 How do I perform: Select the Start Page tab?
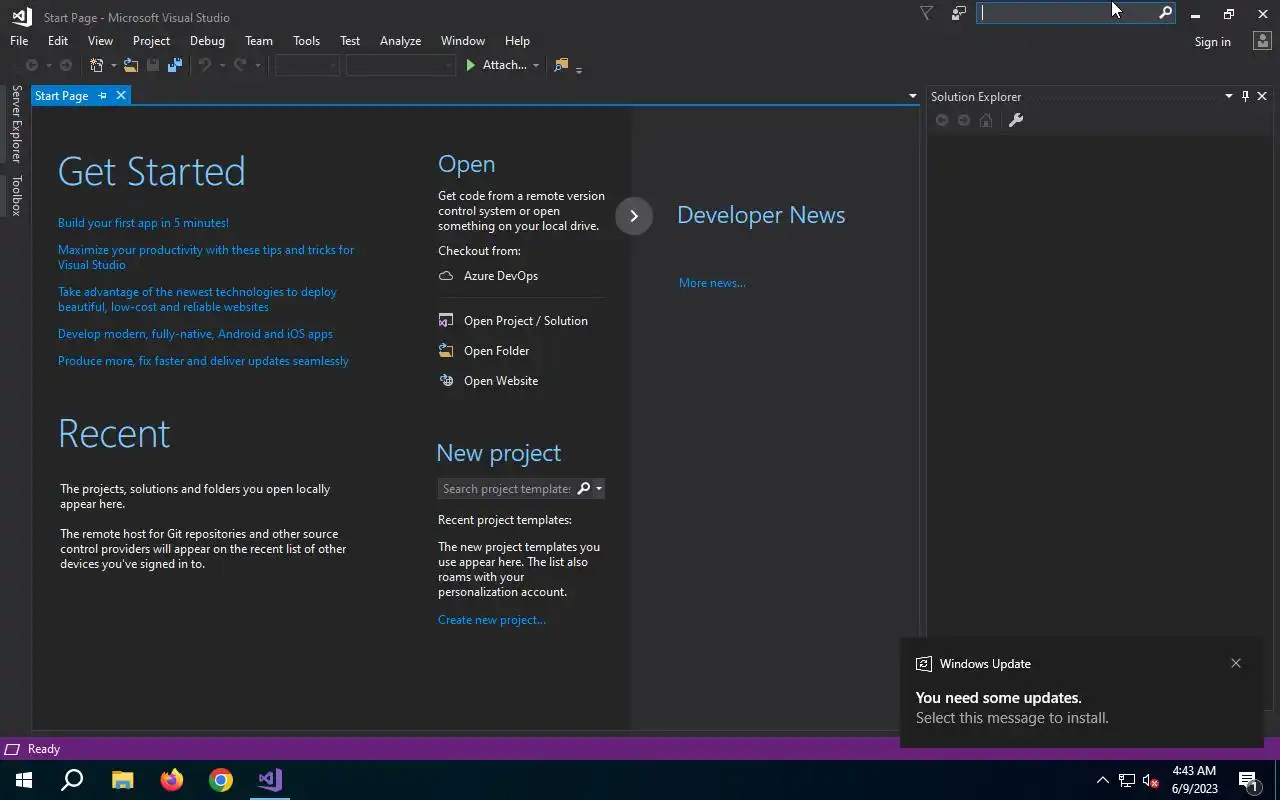click(x=61, y=96)
